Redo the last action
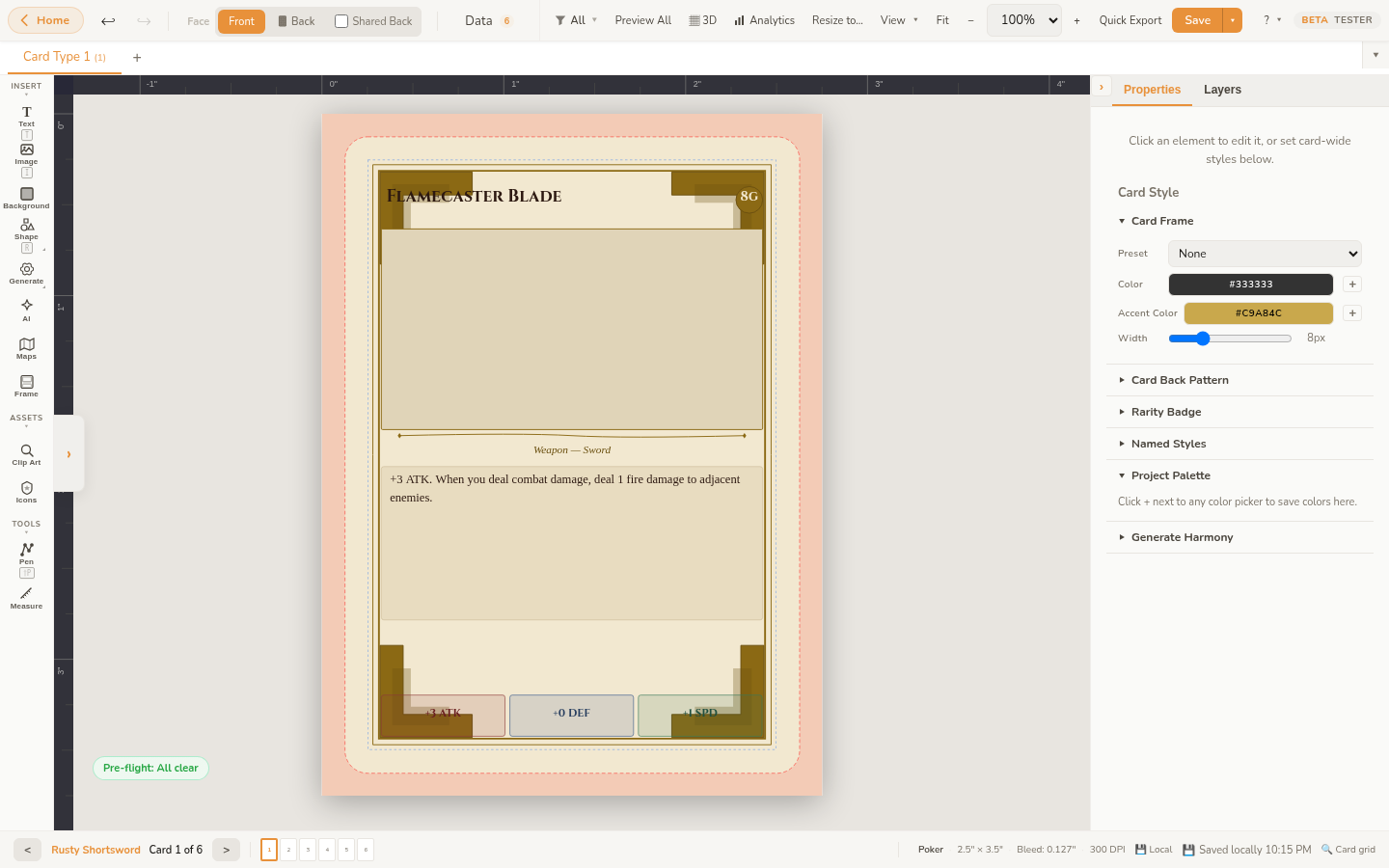The width and height of the screenshot is (1389, 868). coord(144,20)
